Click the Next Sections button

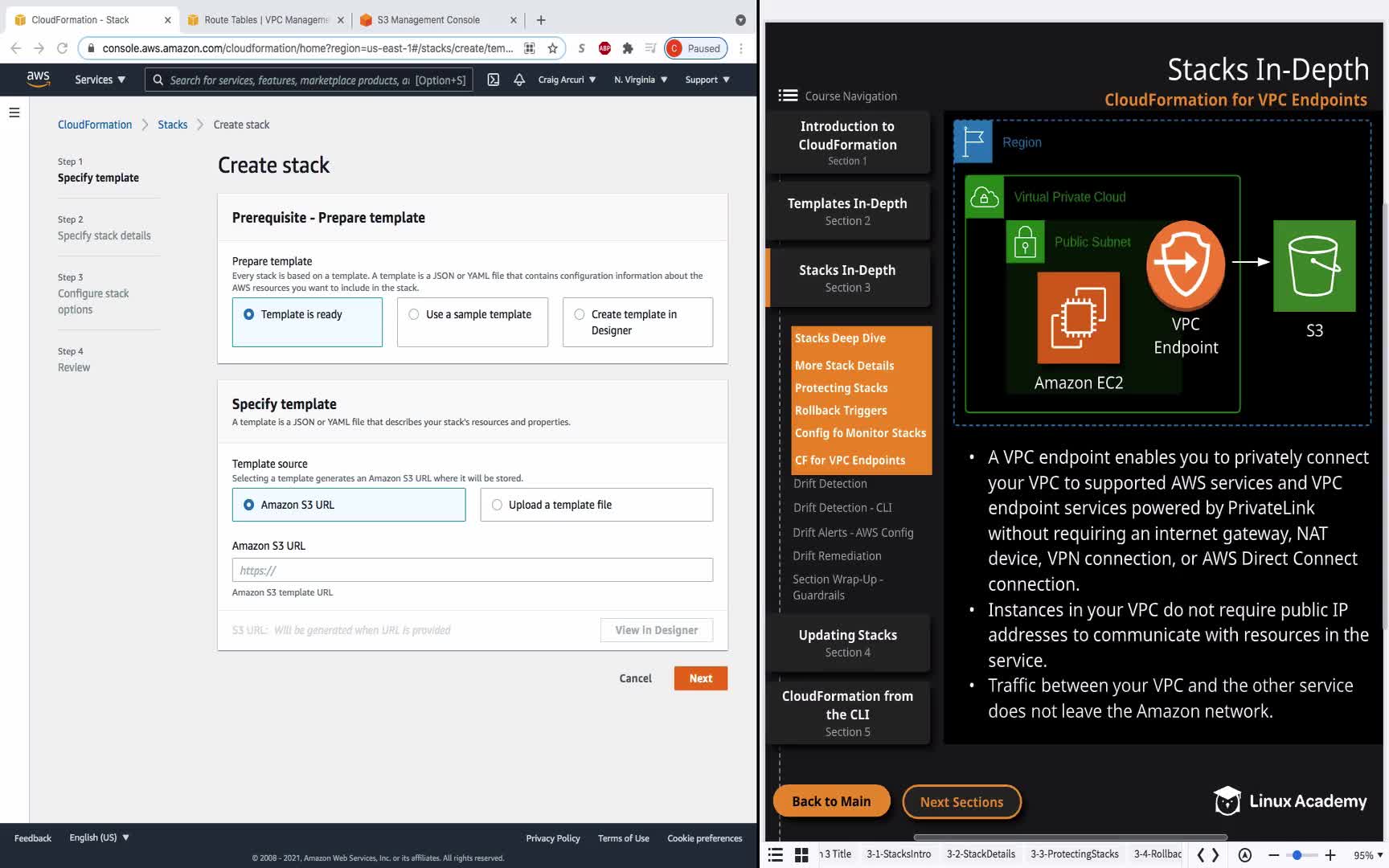pos(961,801)
